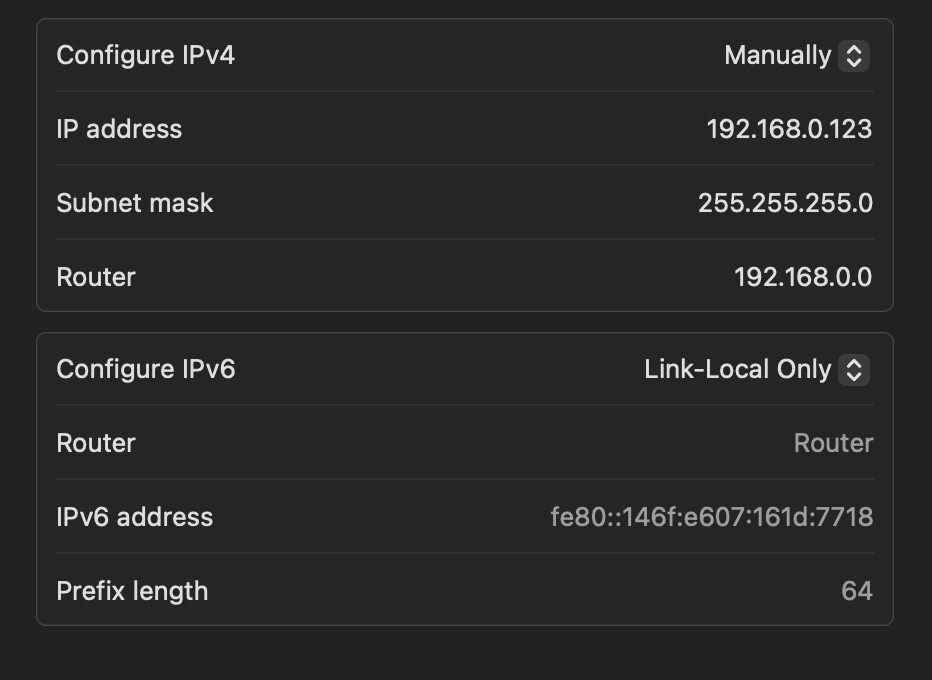Screen dimensions: 932x680
Task: Open the Configure IPv4 stepper arrows
Action: click(854, 56)
